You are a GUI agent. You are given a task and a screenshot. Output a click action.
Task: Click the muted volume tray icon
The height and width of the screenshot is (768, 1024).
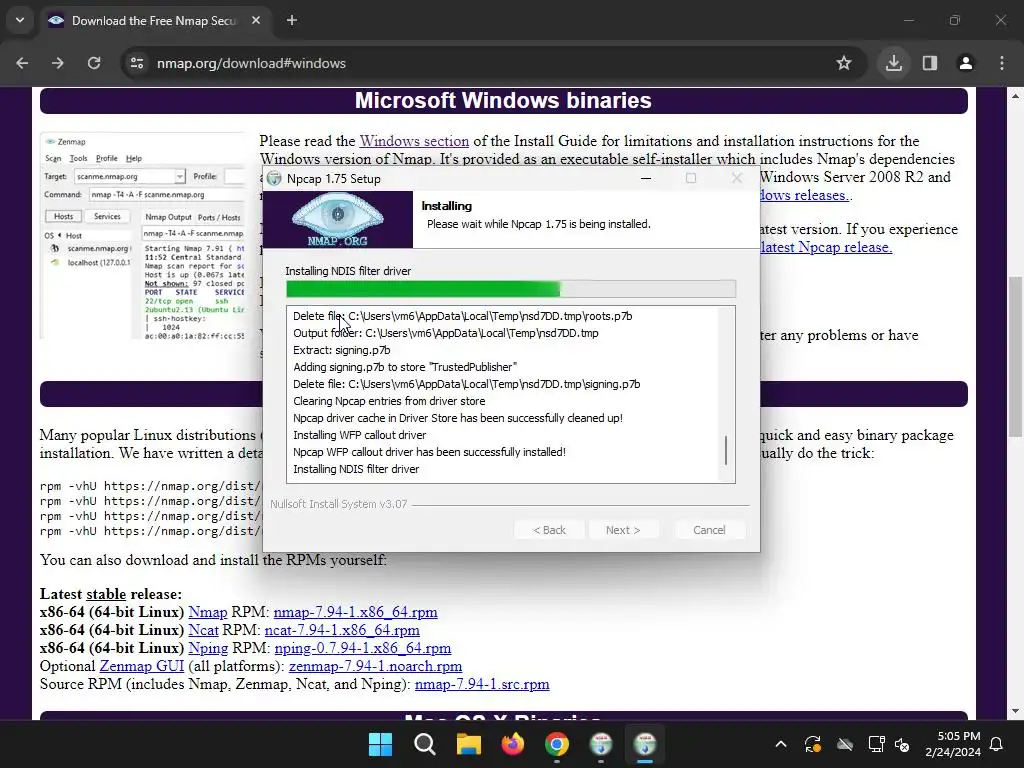tap(903, 744)
